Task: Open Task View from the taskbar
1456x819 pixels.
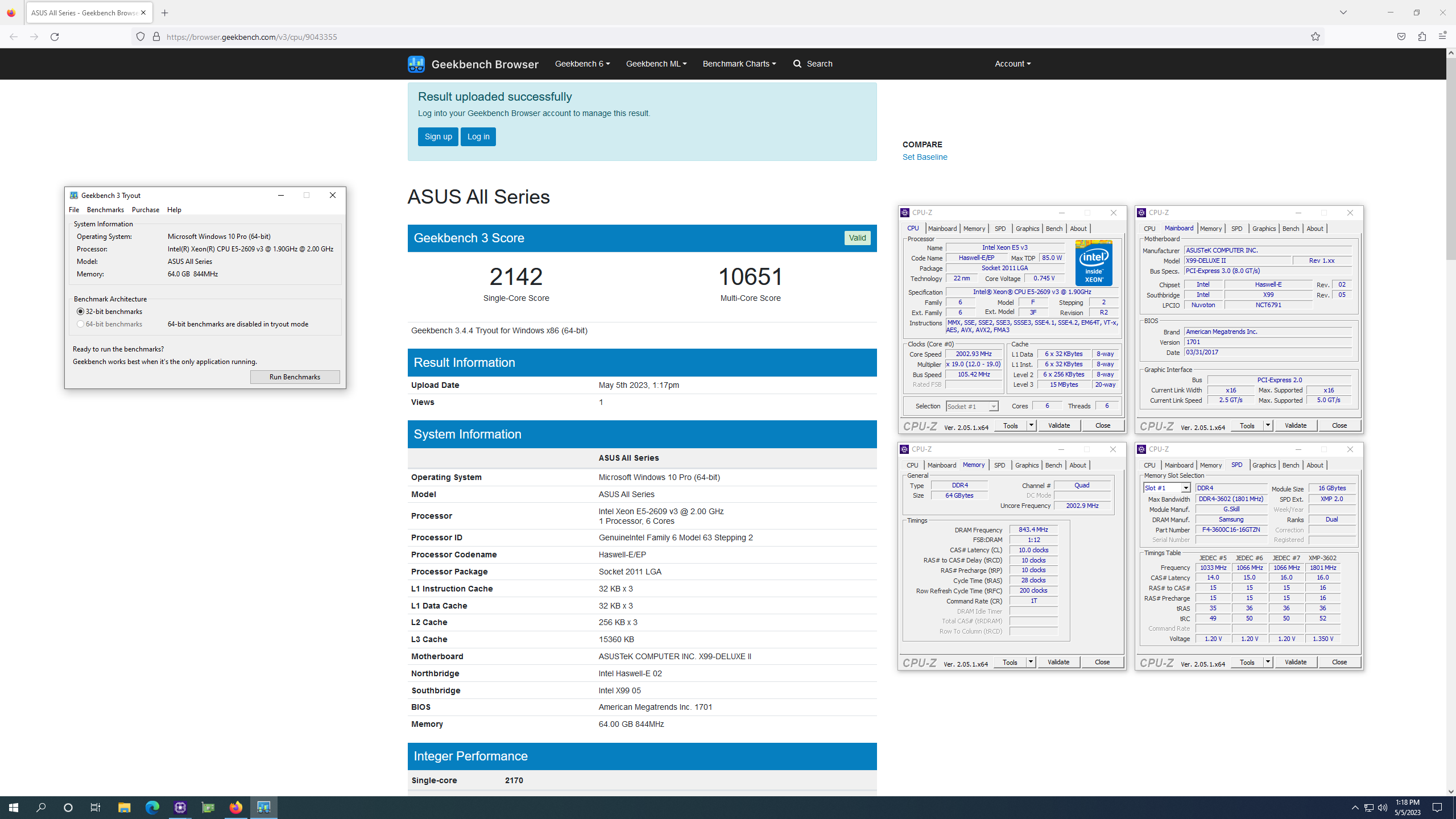Action: pos(96,808)
